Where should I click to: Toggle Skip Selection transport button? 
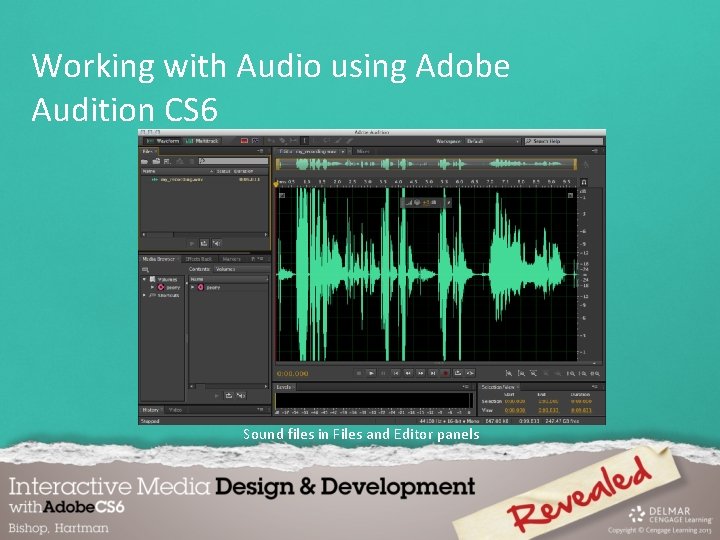470,373
